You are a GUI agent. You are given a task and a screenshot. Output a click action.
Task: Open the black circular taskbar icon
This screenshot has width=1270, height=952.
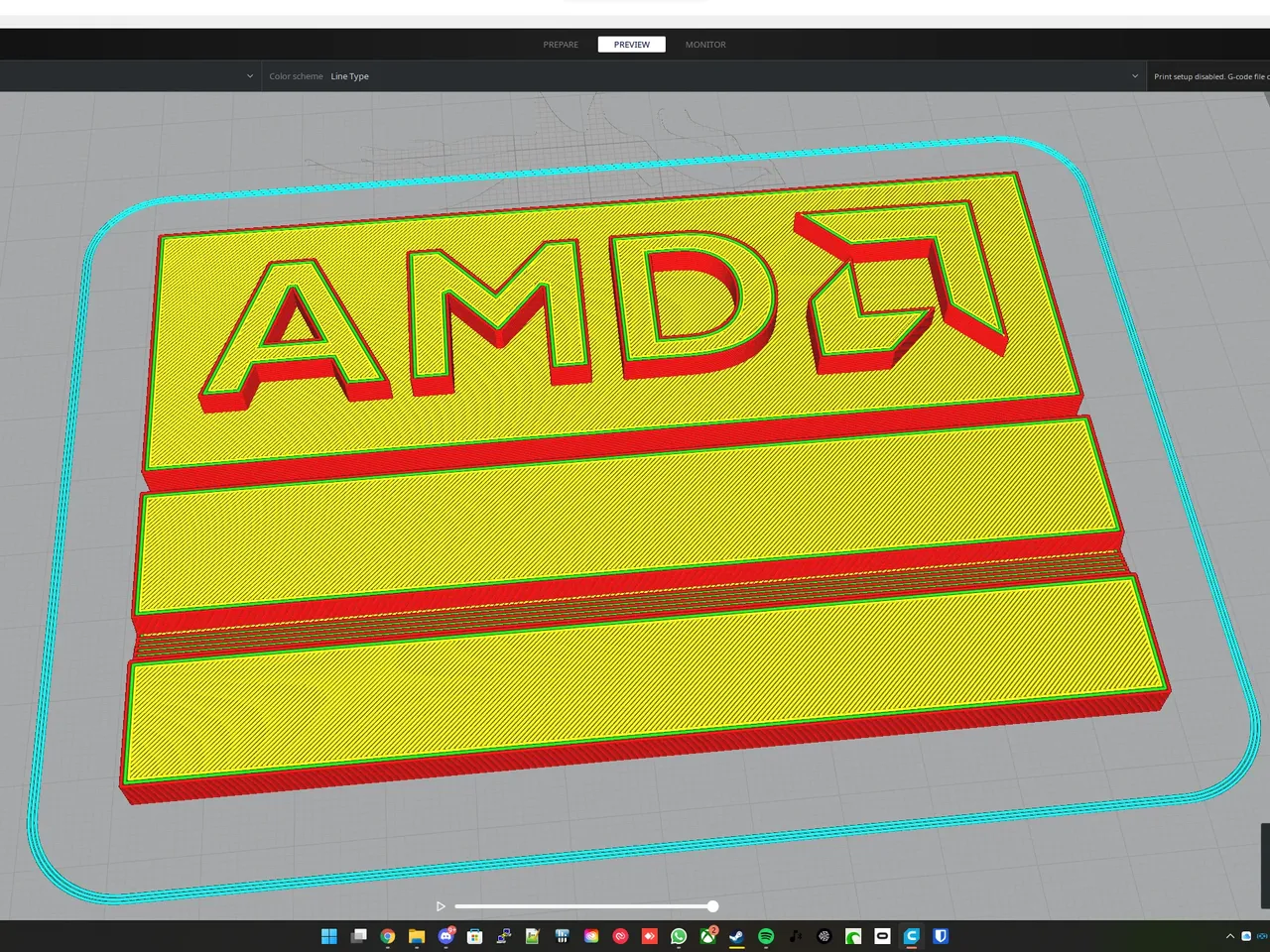tap(824, 936)
